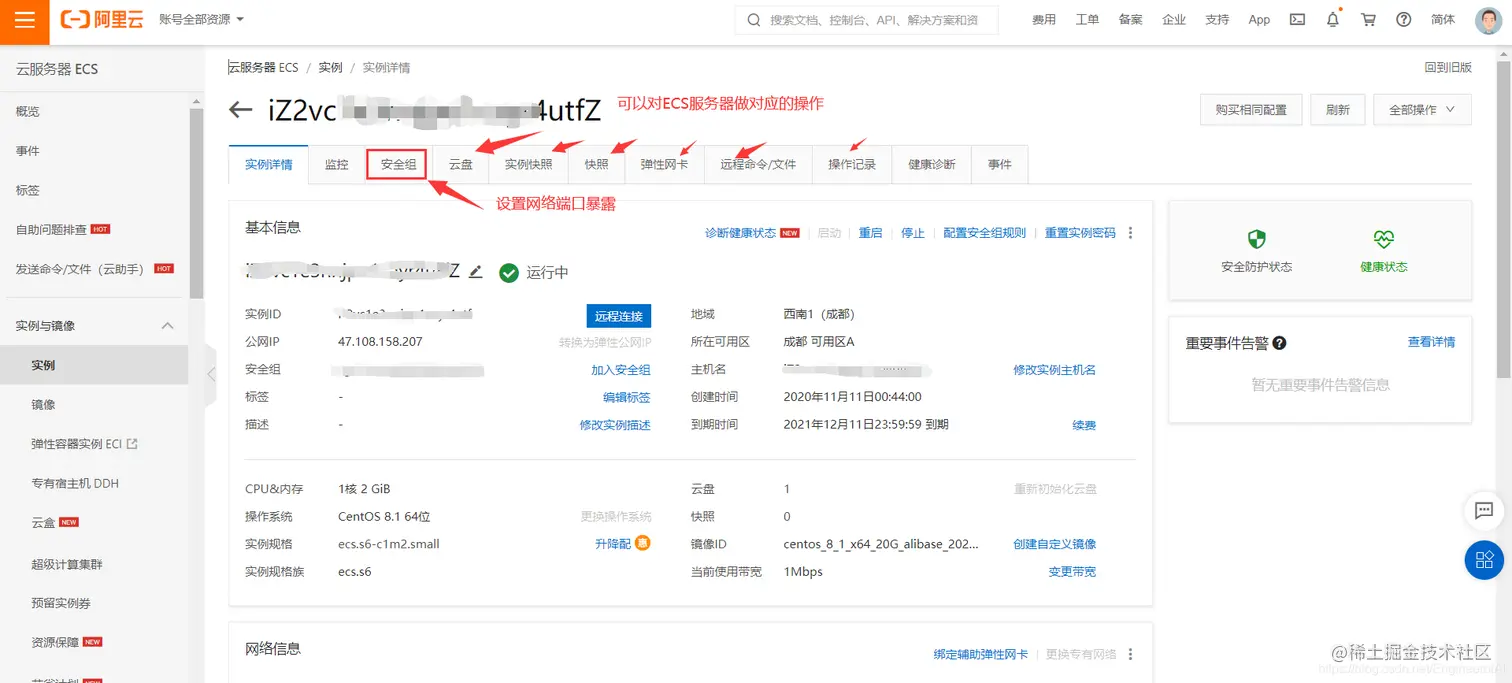Click 费用 in the top navigation
This screenshot has width=1512, height=683.
point(1044,19)
